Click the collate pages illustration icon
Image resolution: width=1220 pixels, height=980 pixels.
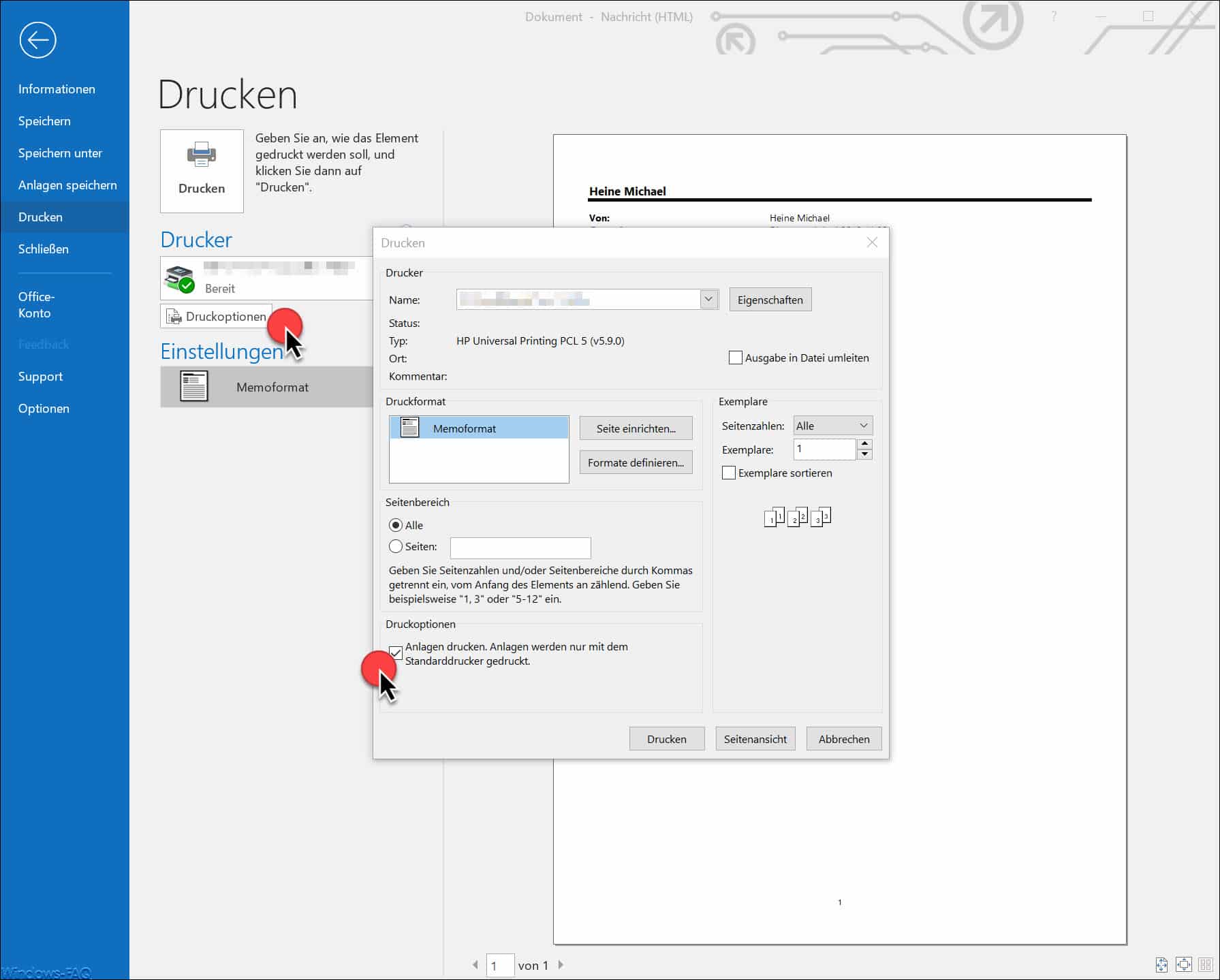pyautogui.click(x=798, y=517)
